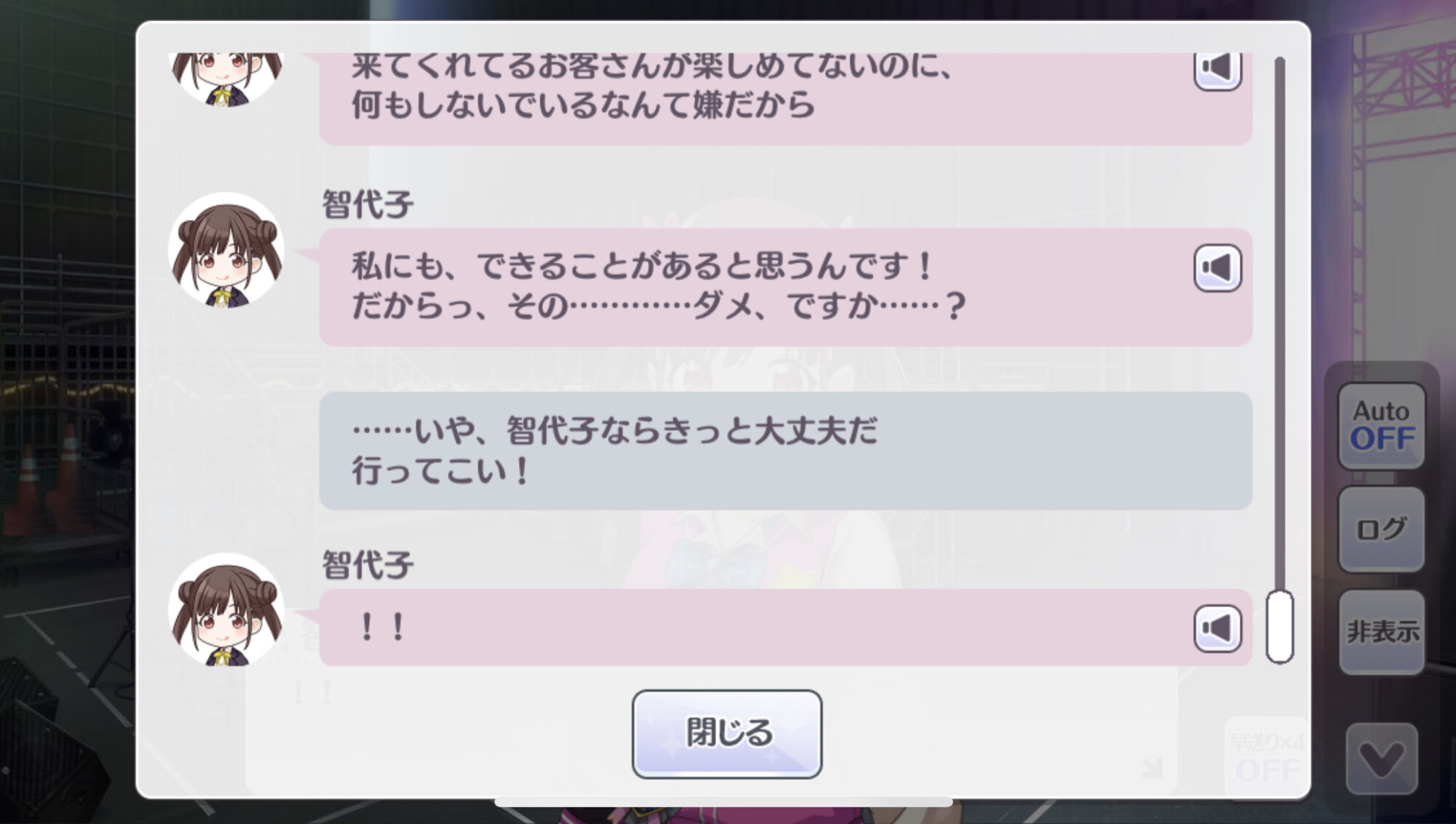This screenshot has height=824, width=1456.
Task: Click Chiyoko avatar beside ！！ message
Action: tap(226, 610)
